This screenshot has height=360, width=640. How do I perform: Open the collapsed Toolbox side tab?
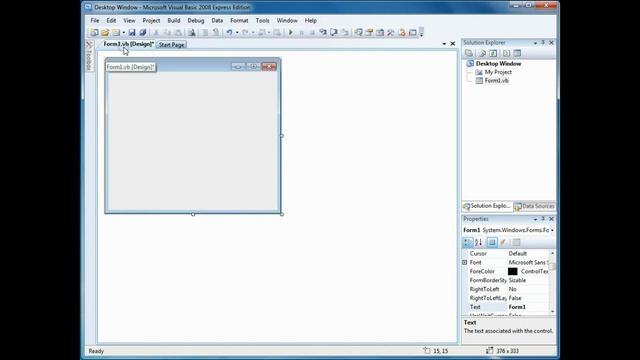[89, 56]
